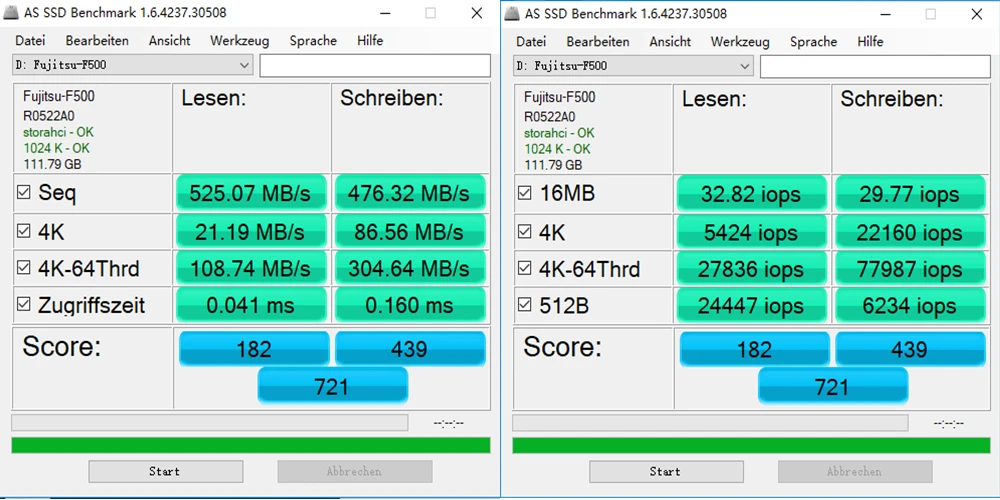Click text field beside drive dropdown, left window
Viewport: 1000px width, 500px height.
(x=375, y=66)
